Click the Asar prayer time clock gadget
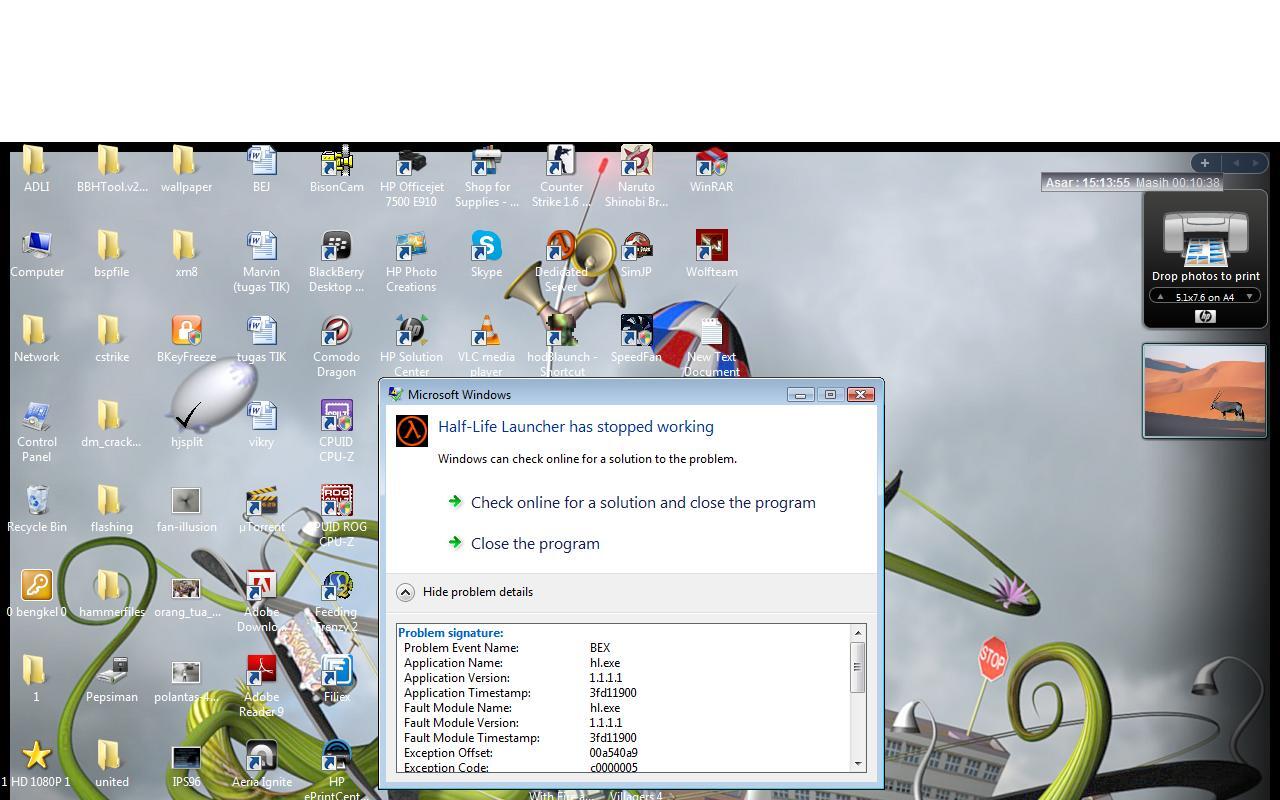Screen dimensions: 1280x800 coord(1131,183)
